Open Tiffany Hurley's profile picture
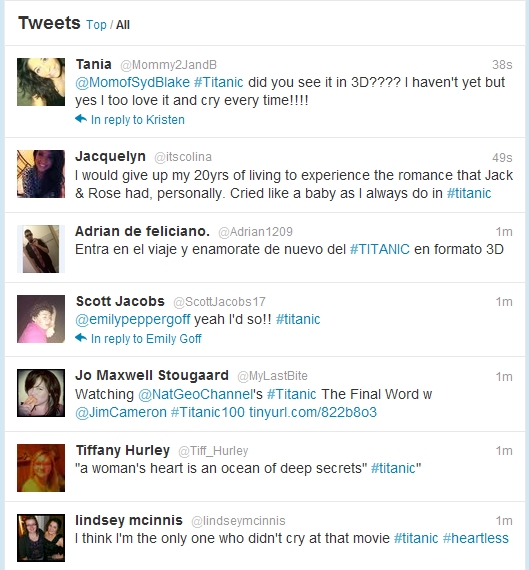Viewport: 529px width, 570px height. tap(41, 468)
